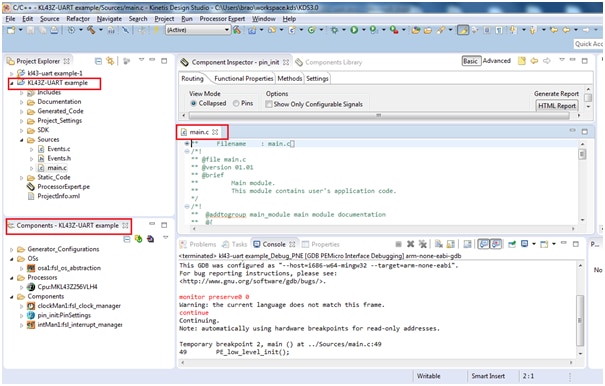Collapse the OSs node in Components view

click(x=12, y=259)
